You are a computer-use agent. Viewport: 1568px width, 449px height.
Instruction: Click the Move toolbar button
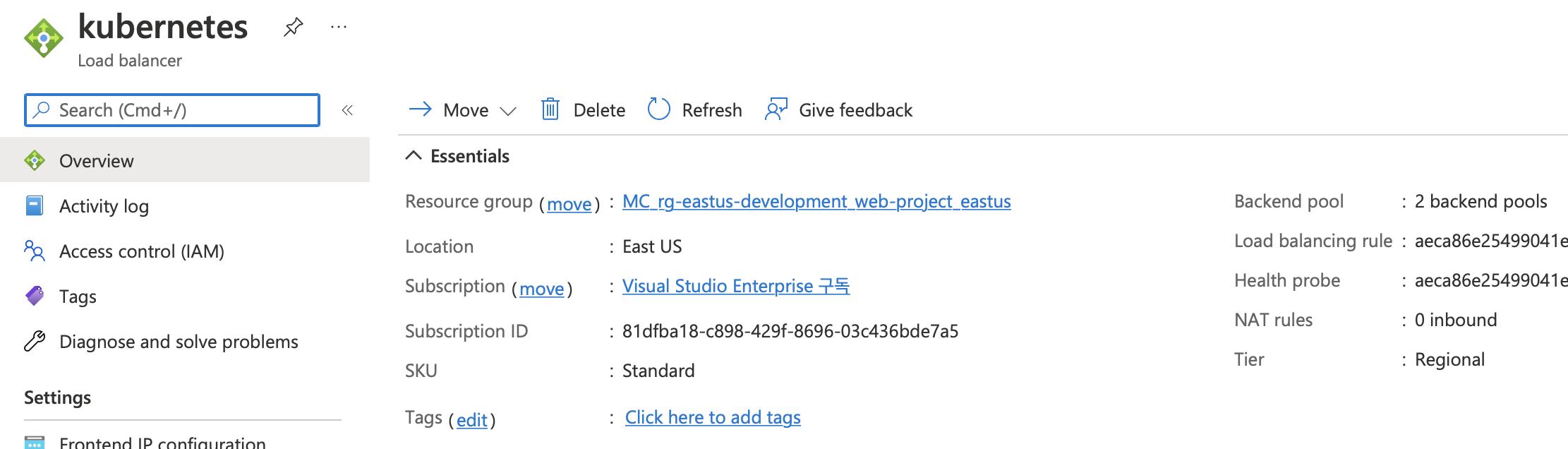point(463,110)
